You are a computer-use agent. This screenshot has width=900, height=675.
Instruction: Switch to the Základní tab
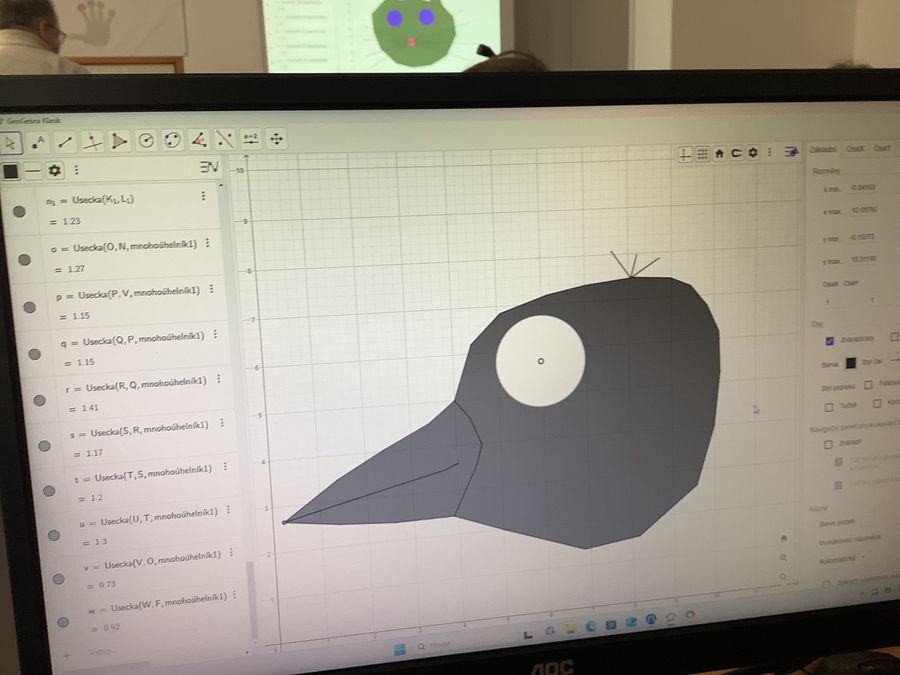pos(823,149)
